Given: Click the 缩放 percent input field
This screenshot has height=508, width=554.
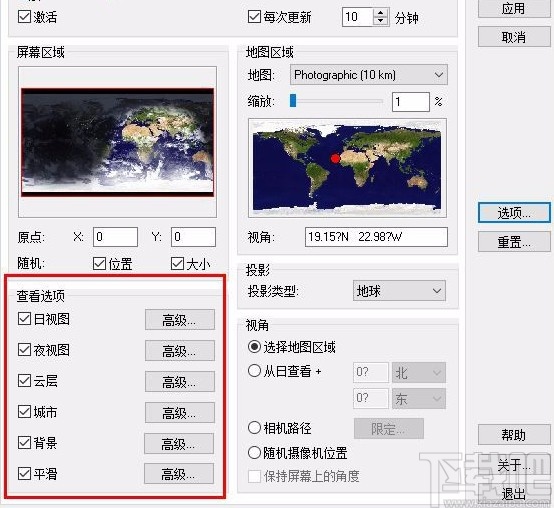Looking at the screenshot, I should [411, 102].
